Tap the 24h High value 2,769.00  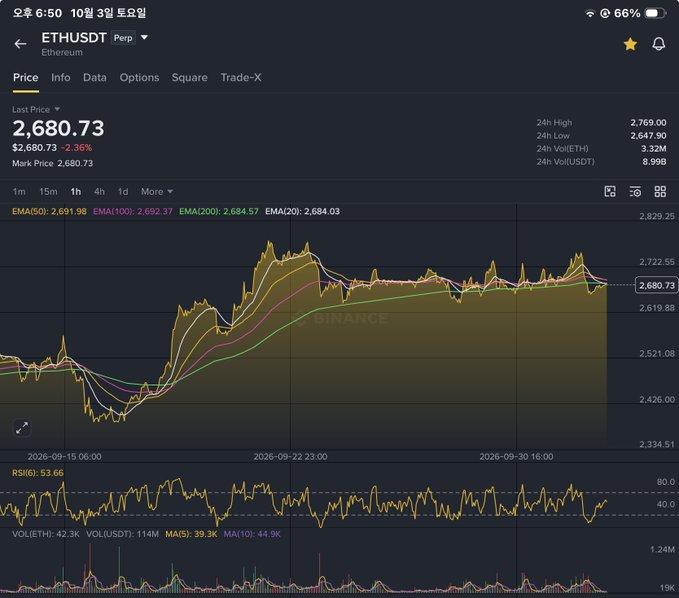click(x=648, y=123)
